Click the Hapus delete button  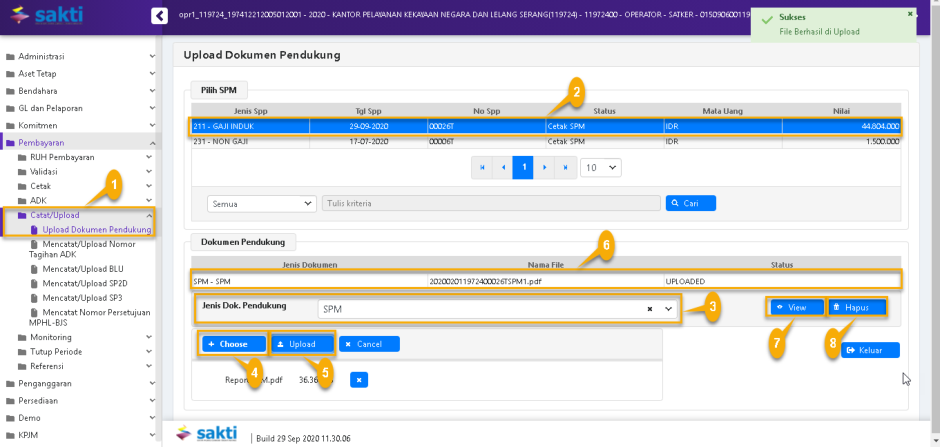click(x=857, y=307)
